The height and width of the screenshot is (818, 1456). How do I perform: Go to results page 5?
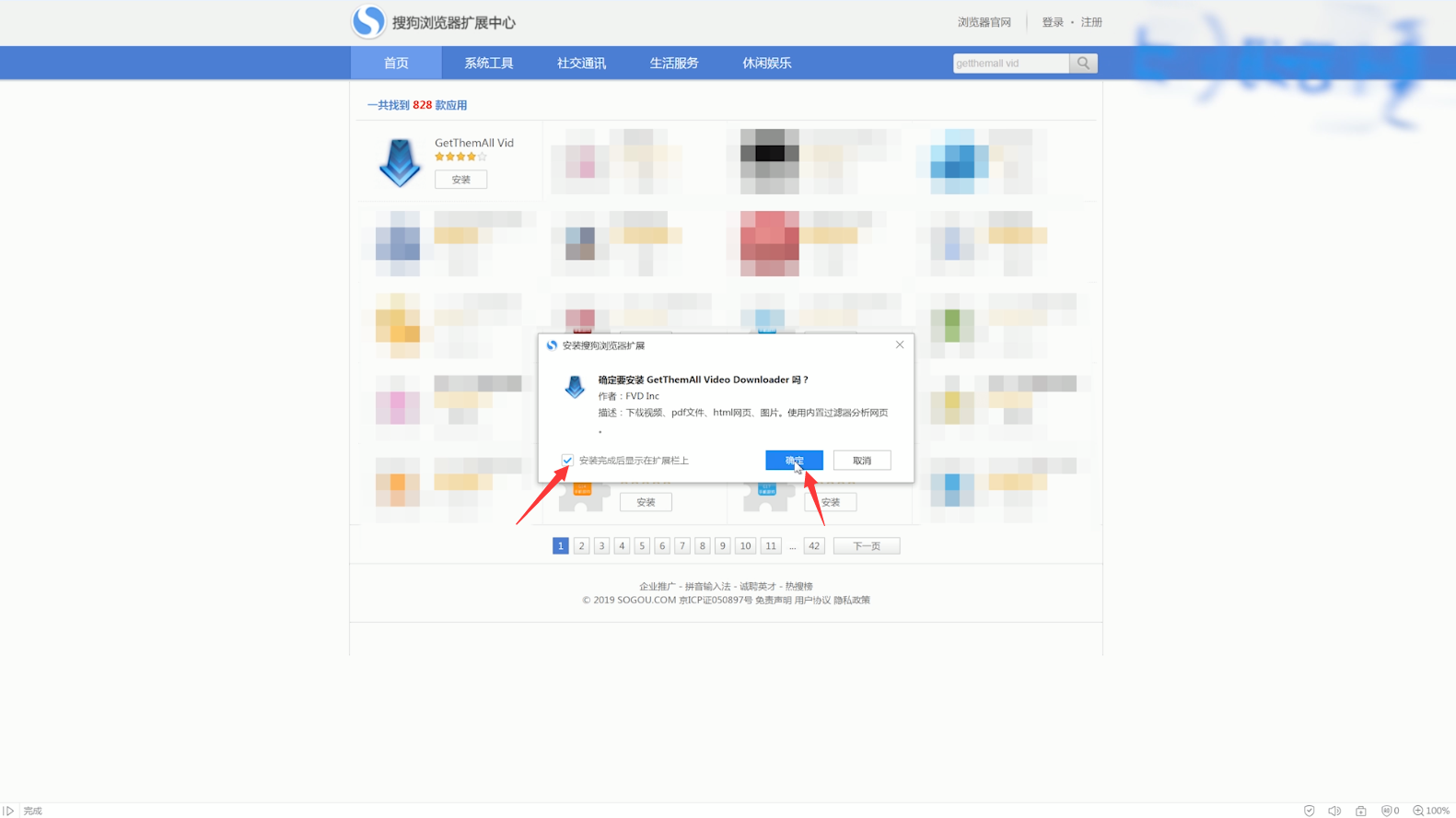coord(642,546)
